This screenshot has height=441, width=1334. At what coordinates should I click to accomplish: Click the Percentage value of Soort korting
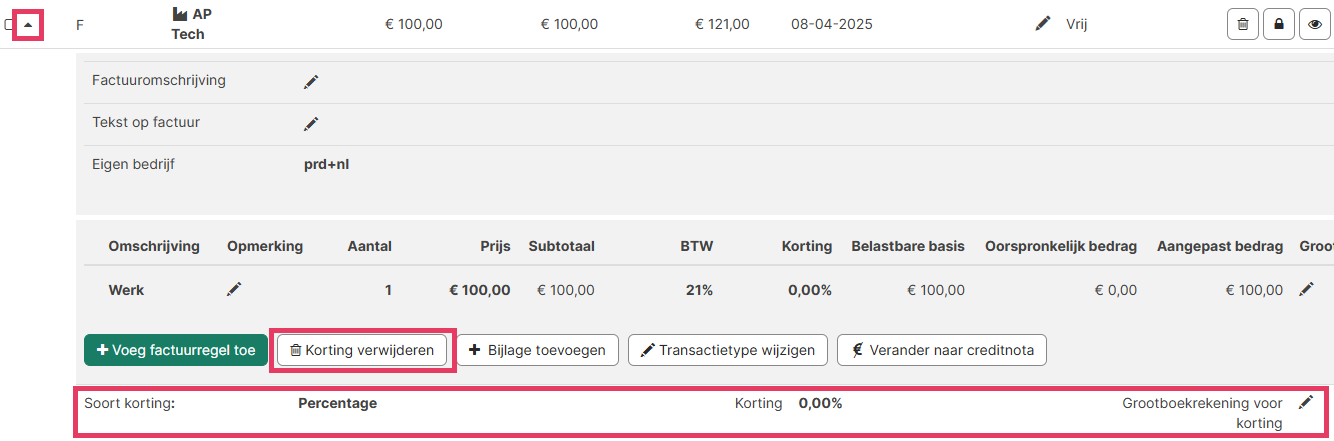337,404
